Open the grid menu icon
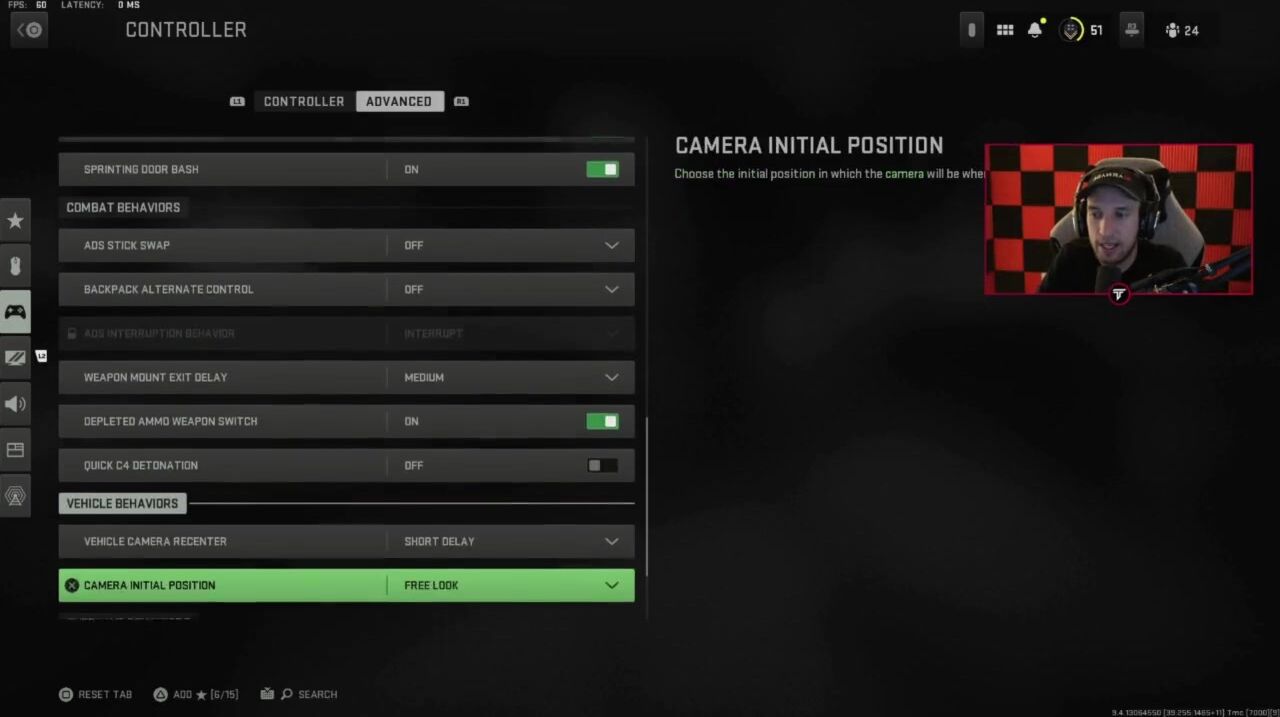 click(1005, 30)
